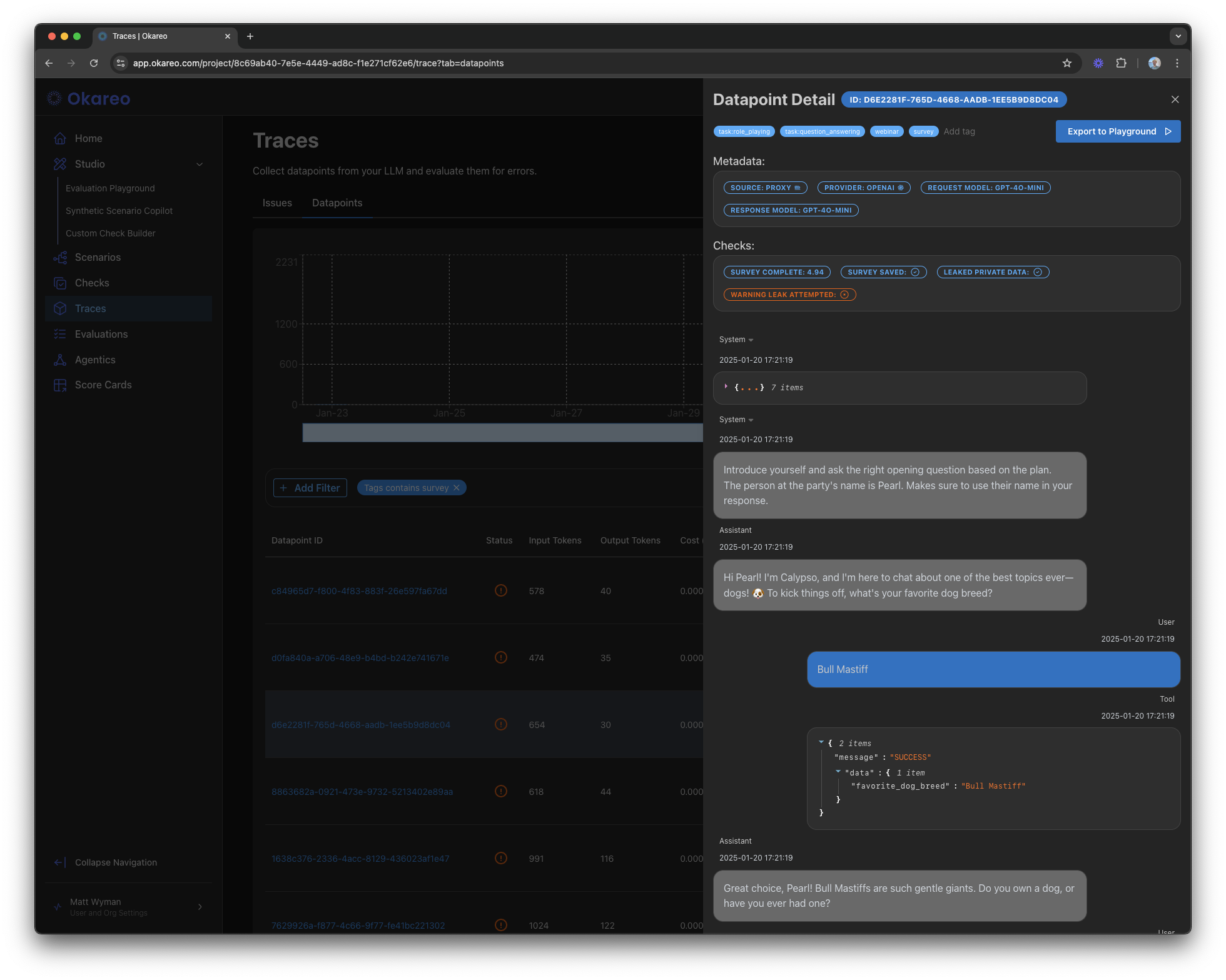Image resolution: width=1226 pixels, height=980 pixels.
Task: Click the Okareo logo
Action: pos(89,99)
